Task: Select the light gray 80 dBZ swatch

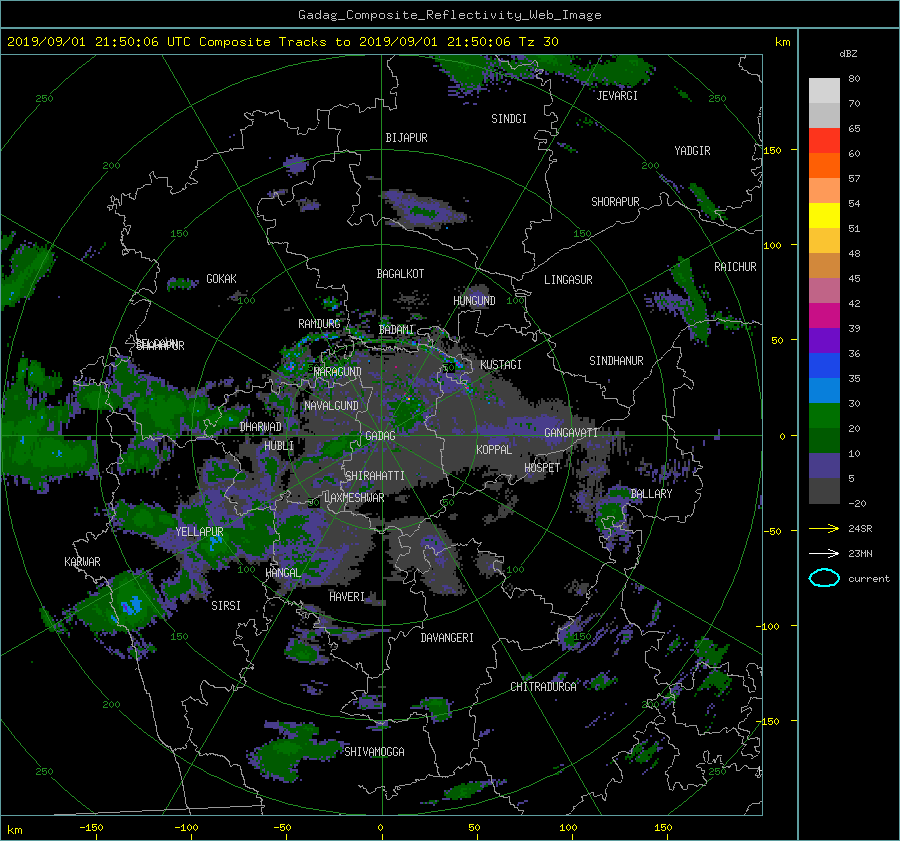Action: pyautogui.click(x=824, y=90)
